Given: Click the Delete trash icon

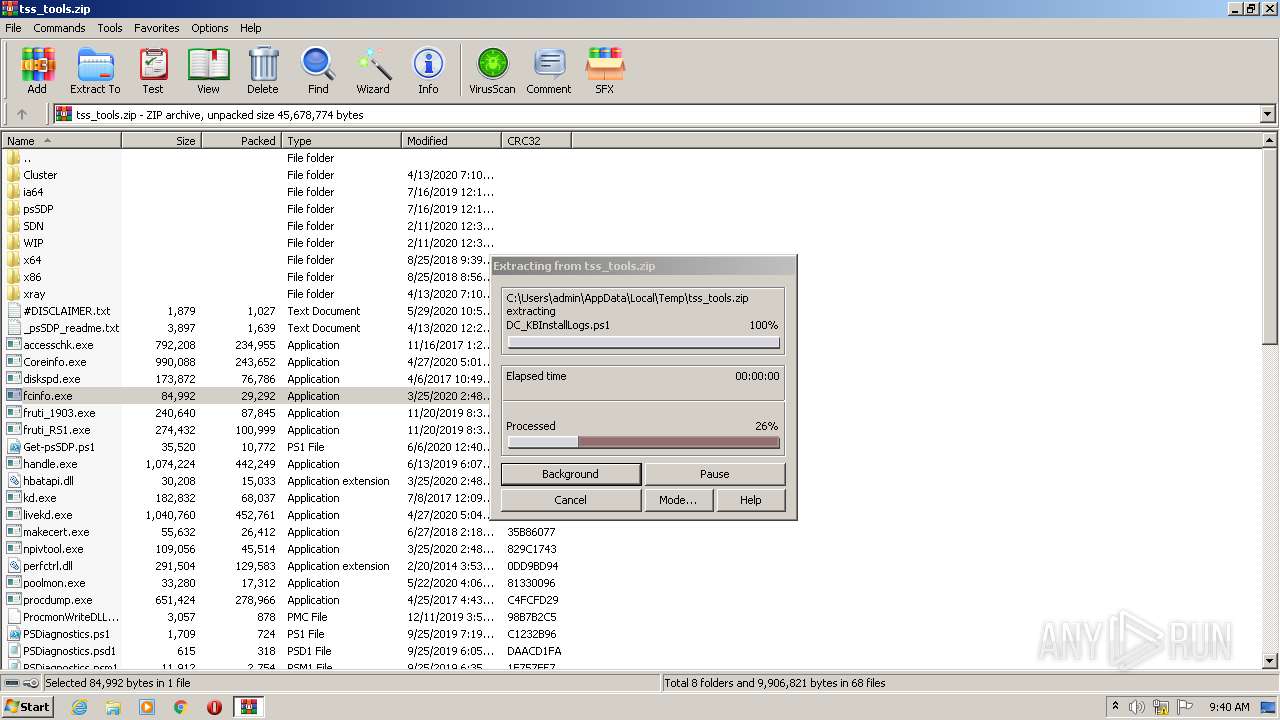Looking at the screenshot, I should pyautogui.click(x=263, y=71).
